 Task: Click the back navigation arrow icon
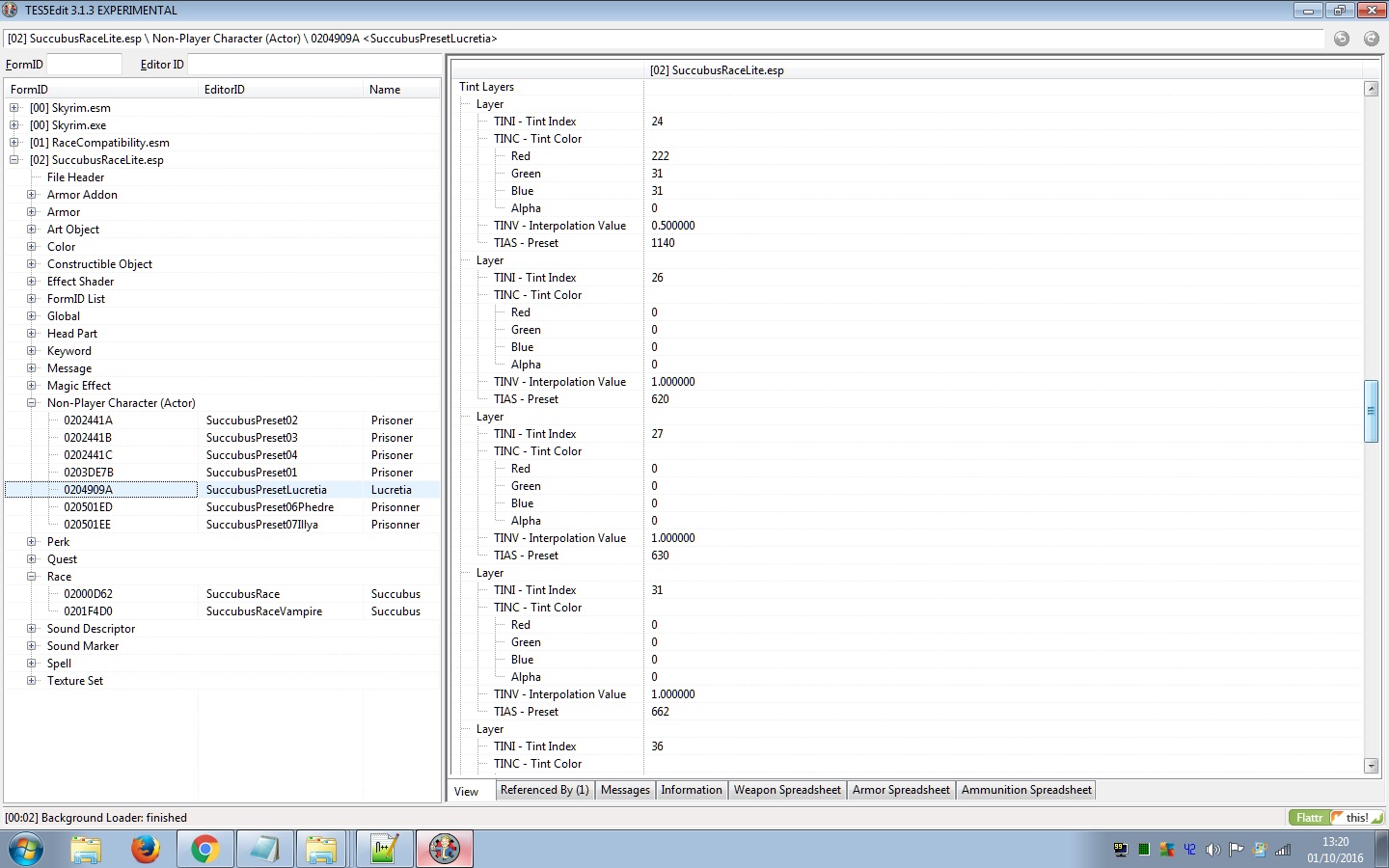1342,39
